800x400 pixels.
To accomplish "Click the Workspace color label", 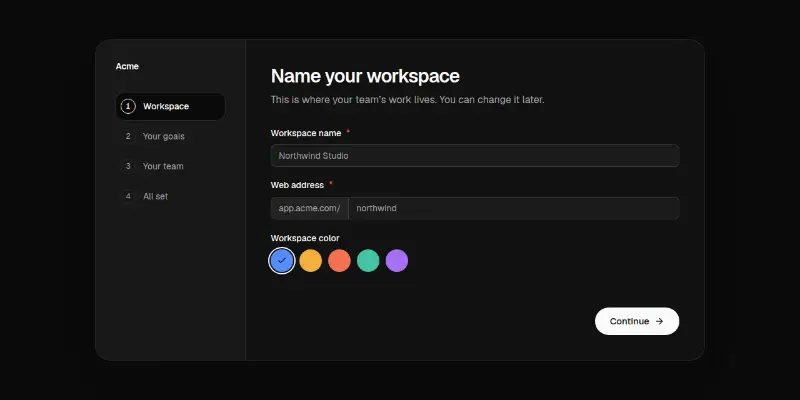I will tap(305, 238).
